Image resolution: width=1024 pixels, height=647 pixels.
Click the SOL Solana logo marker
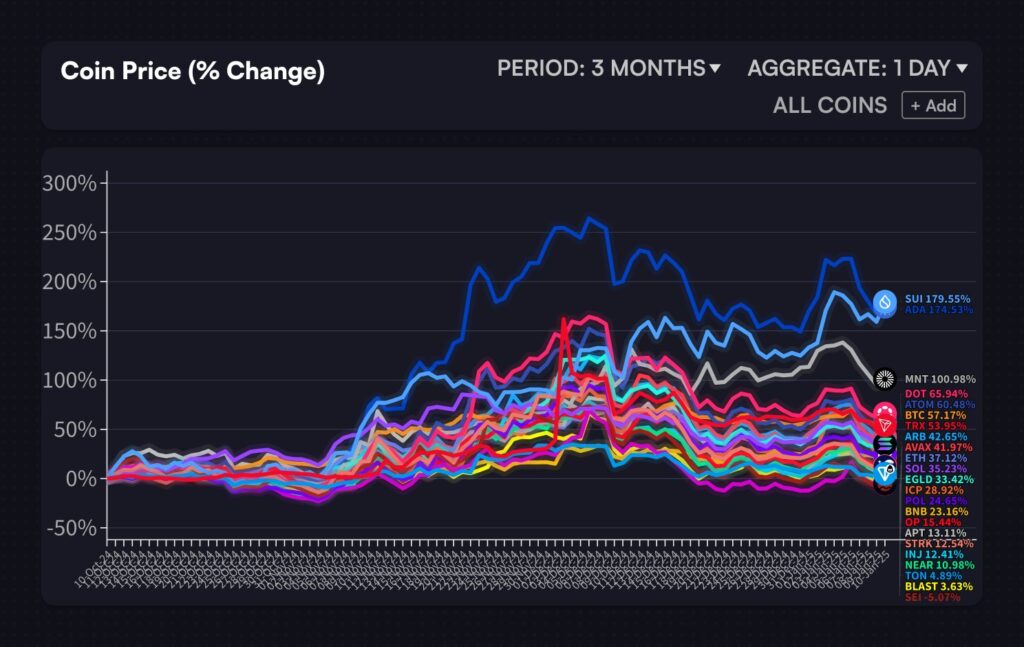point(885,445)
